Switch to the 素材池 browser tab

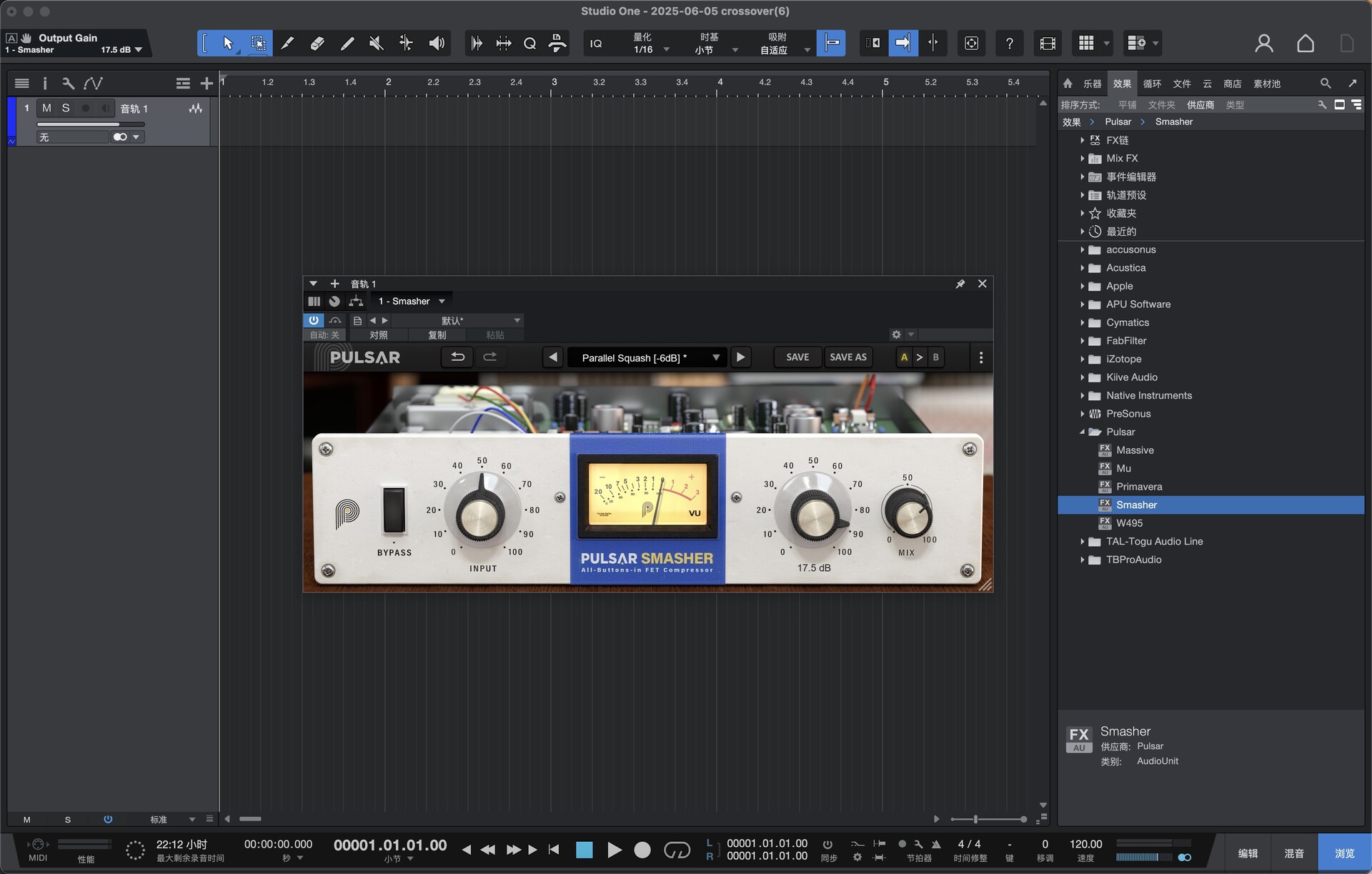tap(1267, 84)
